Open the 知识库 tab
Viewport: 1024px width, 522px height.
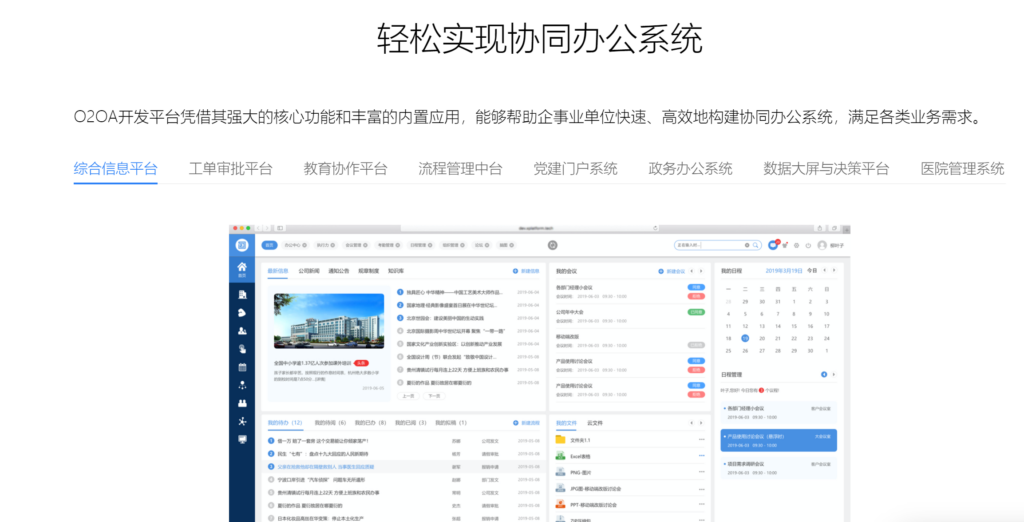[396, 270]
